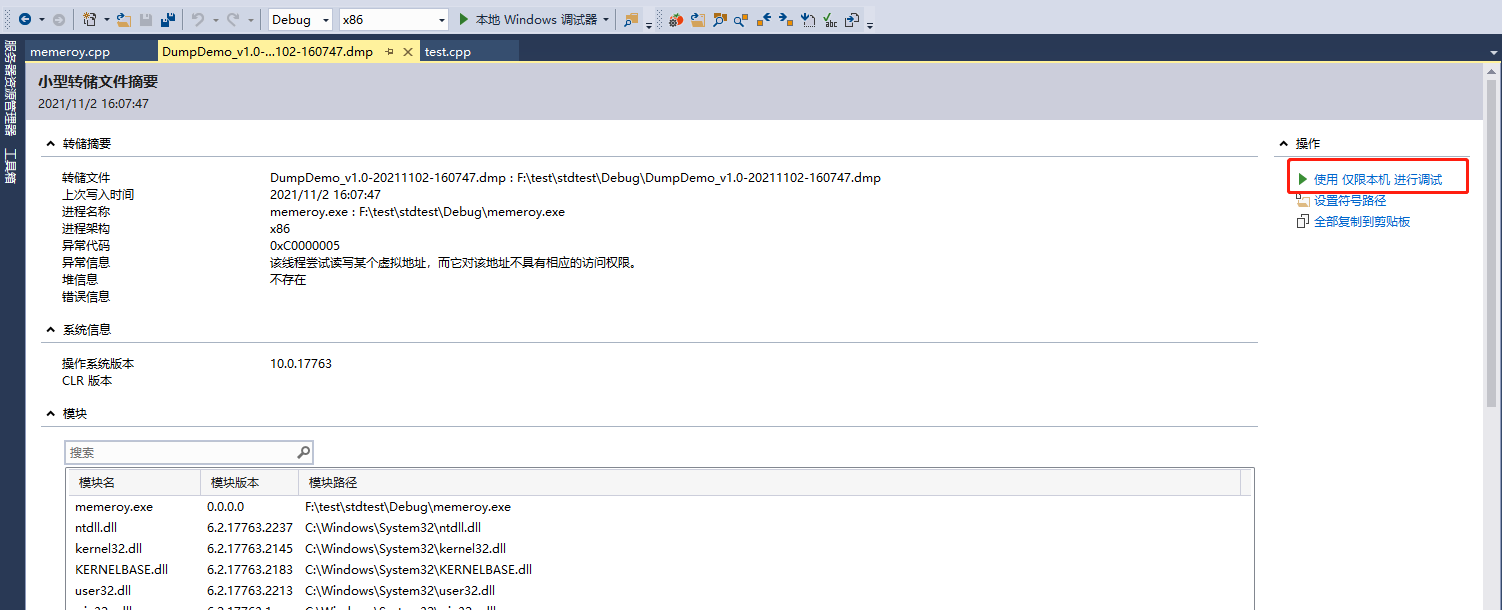This screenshot has width=1502, height=610.
Task: Open 服务器资源管理器 side tab
Action: coord(10,88)
